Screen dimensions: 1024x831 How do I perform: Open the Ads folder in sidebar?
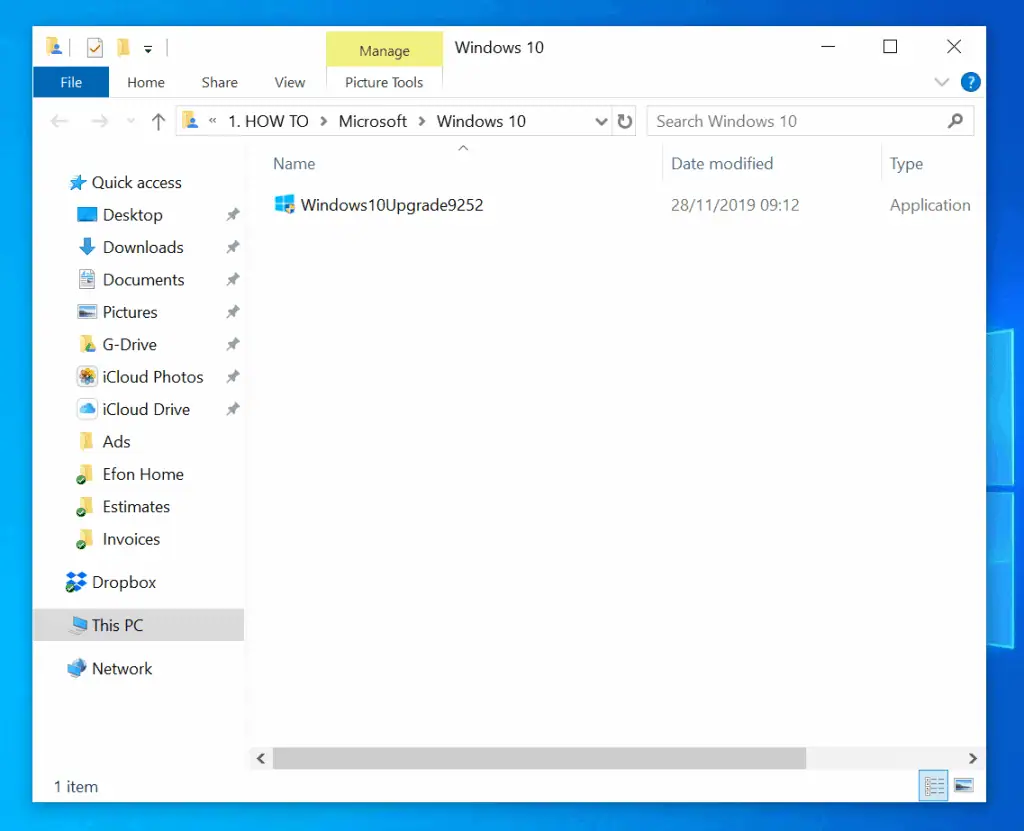tap(116, 442)
